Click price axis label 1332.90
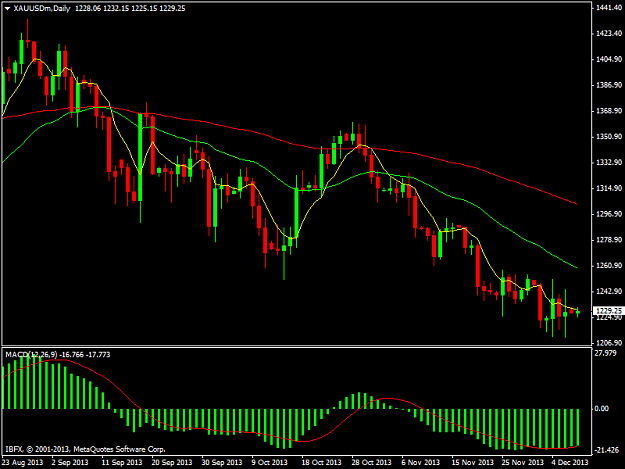625x469 pixels. point(609,162)
